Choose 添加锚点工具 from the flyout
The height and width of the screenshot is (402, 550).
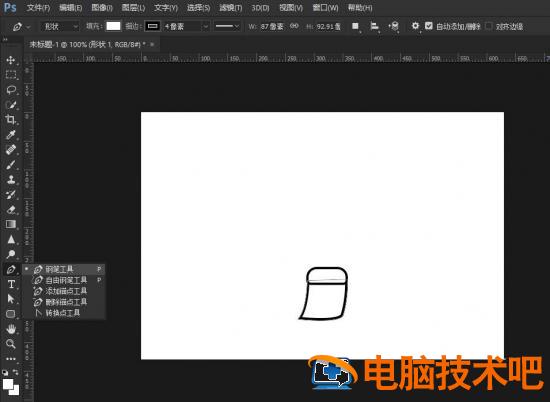pyautogui.click(x=64, y=291)
